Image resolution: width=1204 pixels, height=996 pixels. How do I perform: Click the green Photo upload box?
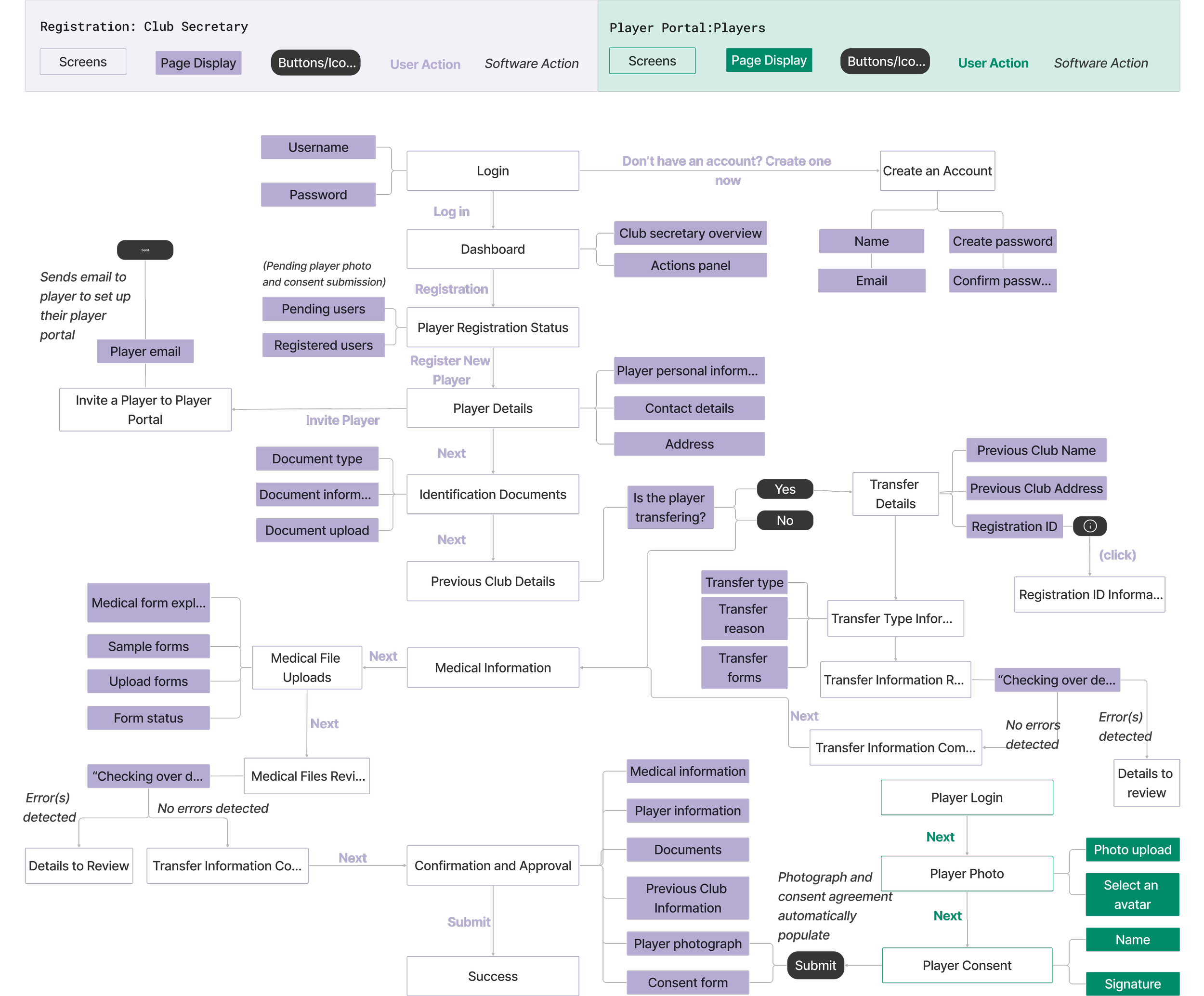coord(1132,850)
